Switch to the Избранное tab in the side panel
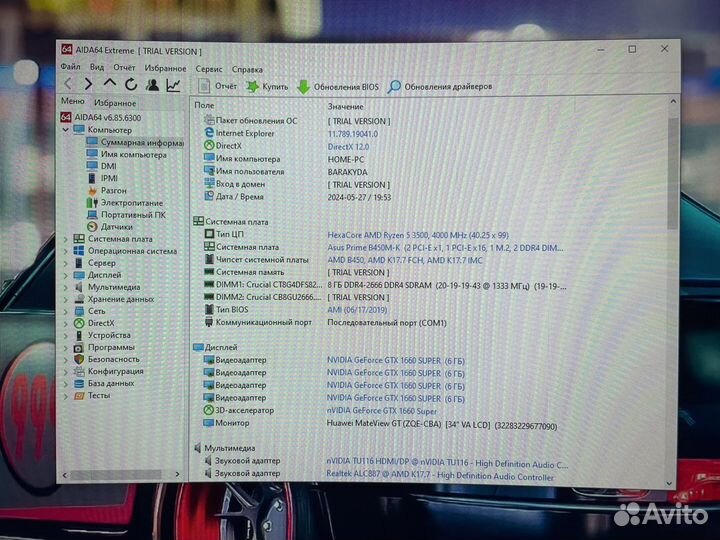 point(115,103)
